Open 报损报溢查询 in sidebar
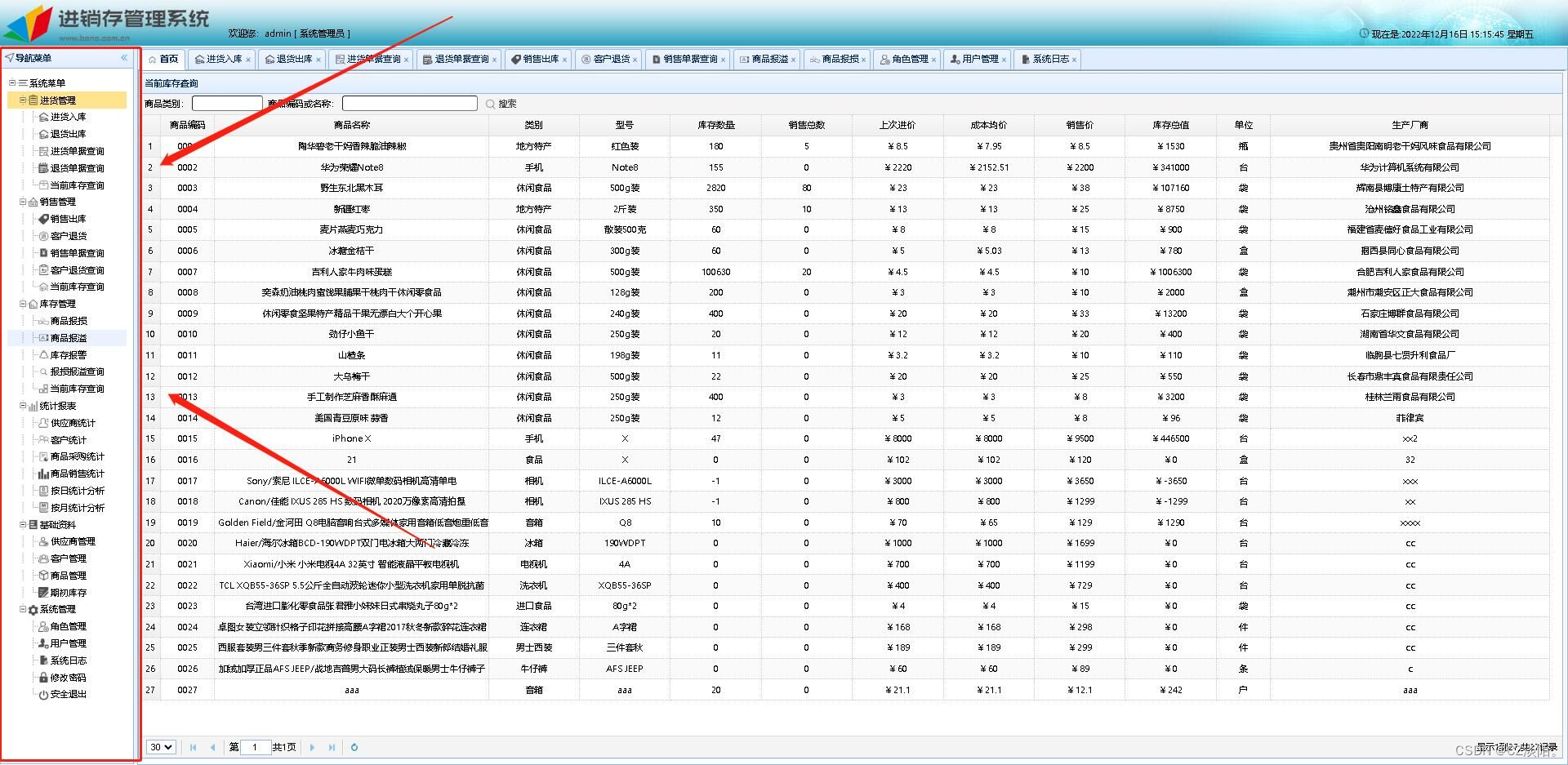This screenshot has width=1568, height=765. pyautogui.click(x=77, y=371)
